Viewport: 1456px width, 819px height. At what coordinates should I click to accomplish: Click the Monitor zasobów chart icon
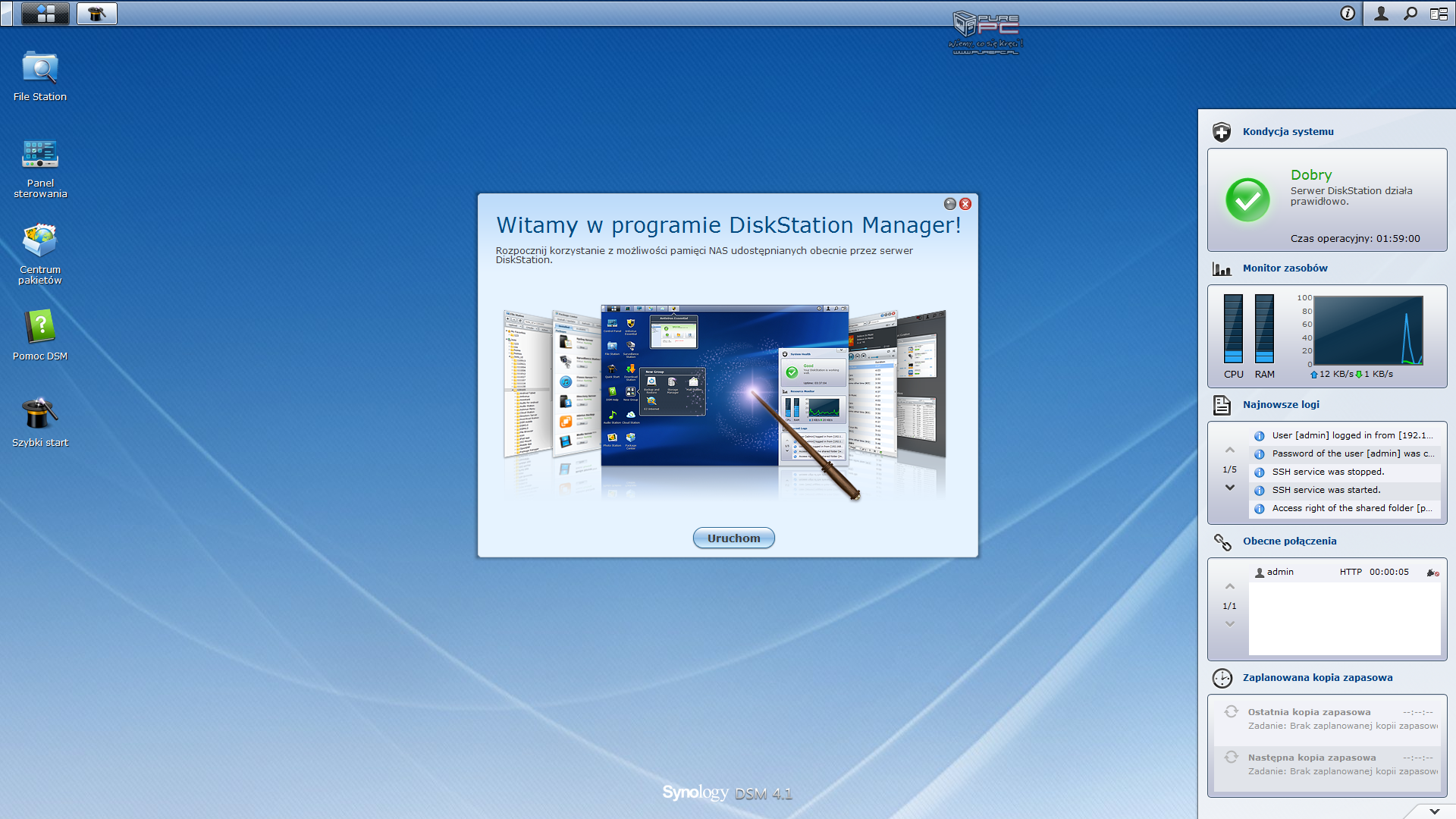(1222, 268)
